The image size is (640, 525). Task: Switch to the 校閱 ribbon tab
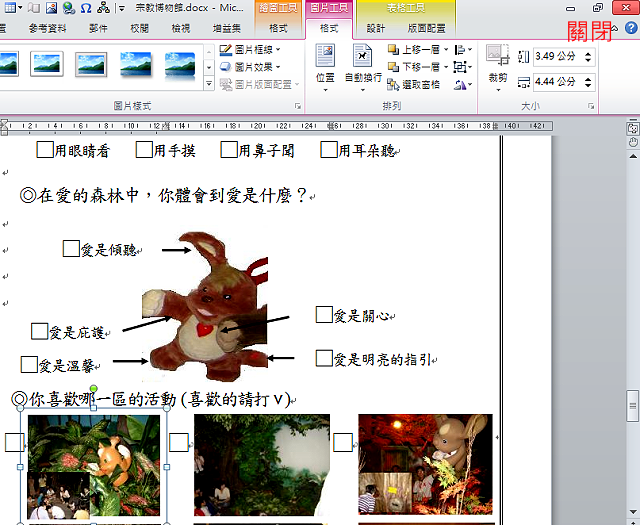coord(139,28)
